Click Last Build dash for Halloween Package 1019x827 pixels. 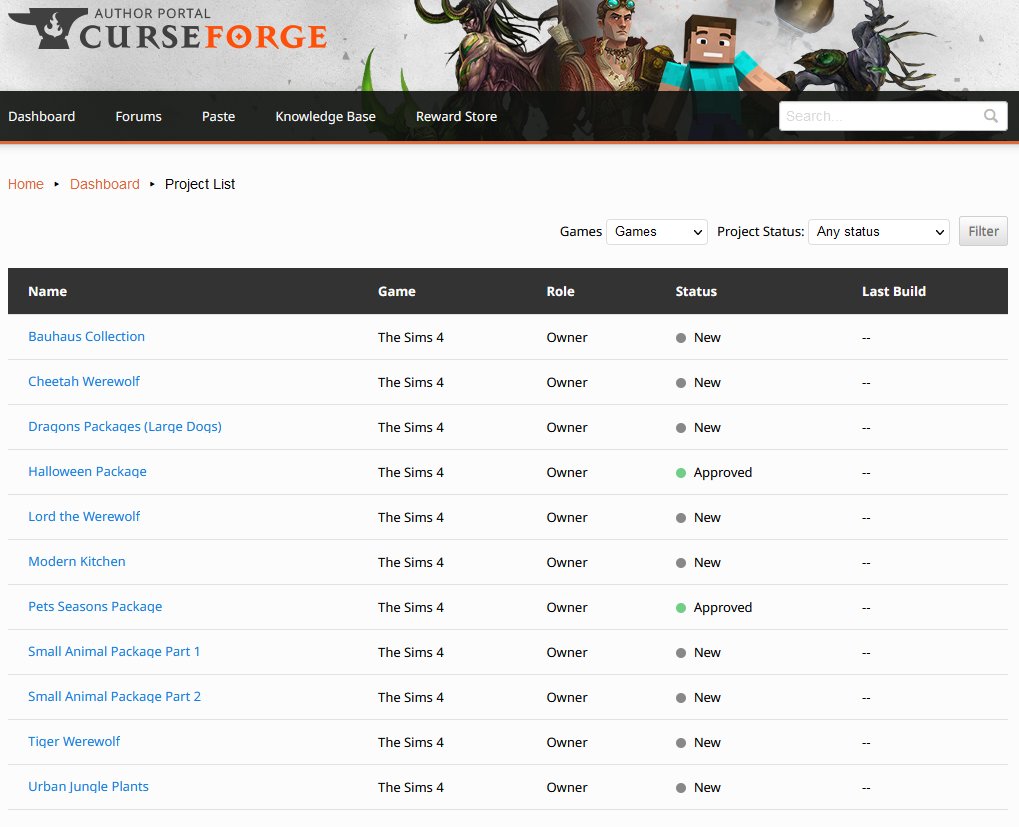(866, 473)
